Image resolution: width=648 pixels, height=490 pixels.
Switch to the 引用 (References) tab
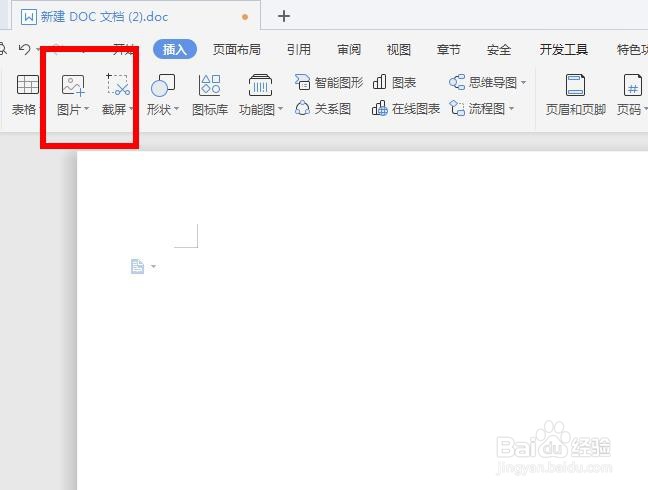coord(299,50)
